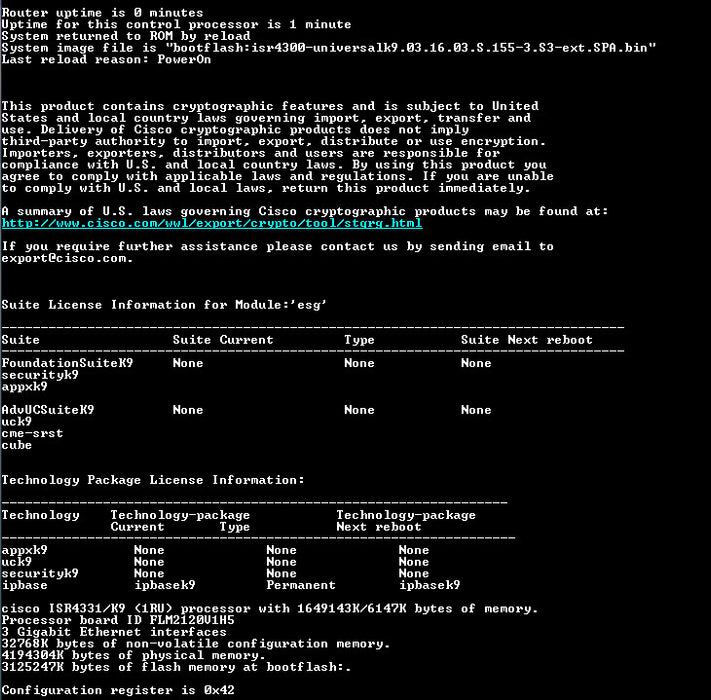Click the FoundationSuiteK9 suite row name

67,363
